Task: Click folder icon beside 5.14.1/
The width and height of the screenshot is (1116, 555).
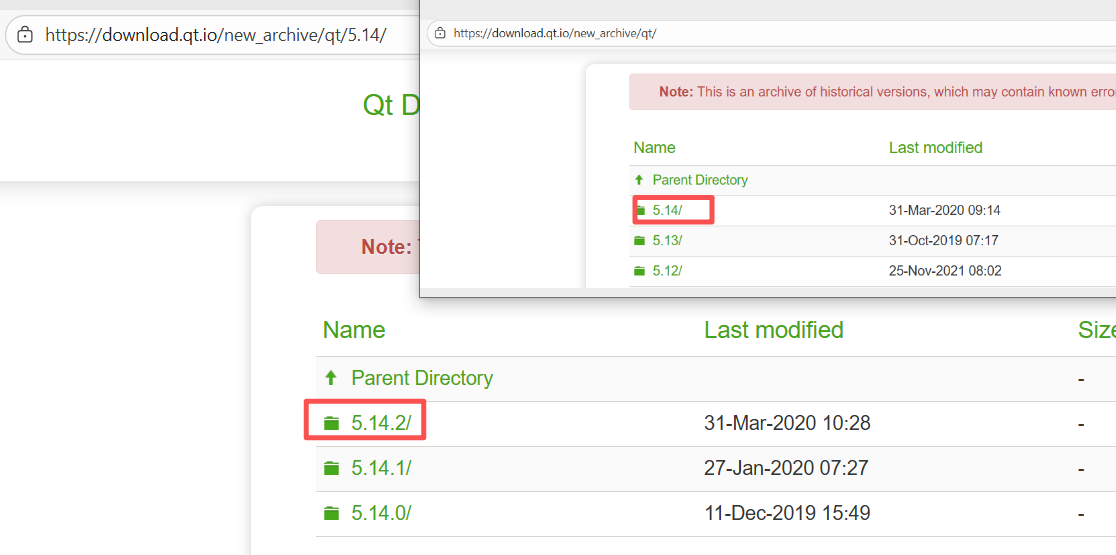Action: coord(331,468)
